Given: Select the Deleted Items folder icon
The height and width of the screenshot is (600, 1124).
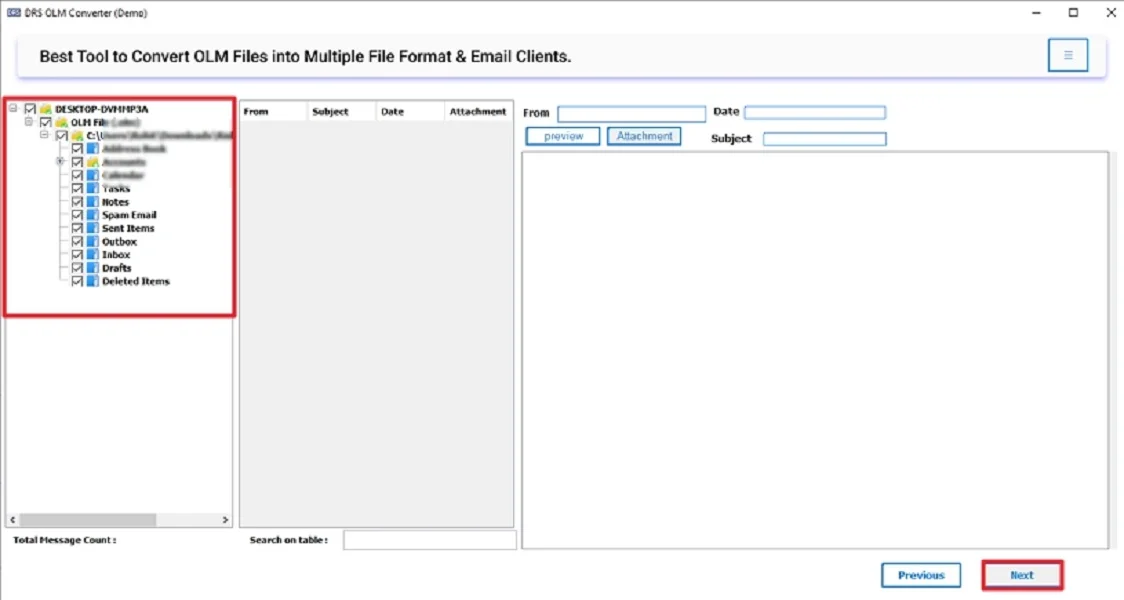Looking at the screenshot, I should coord(92,282).
